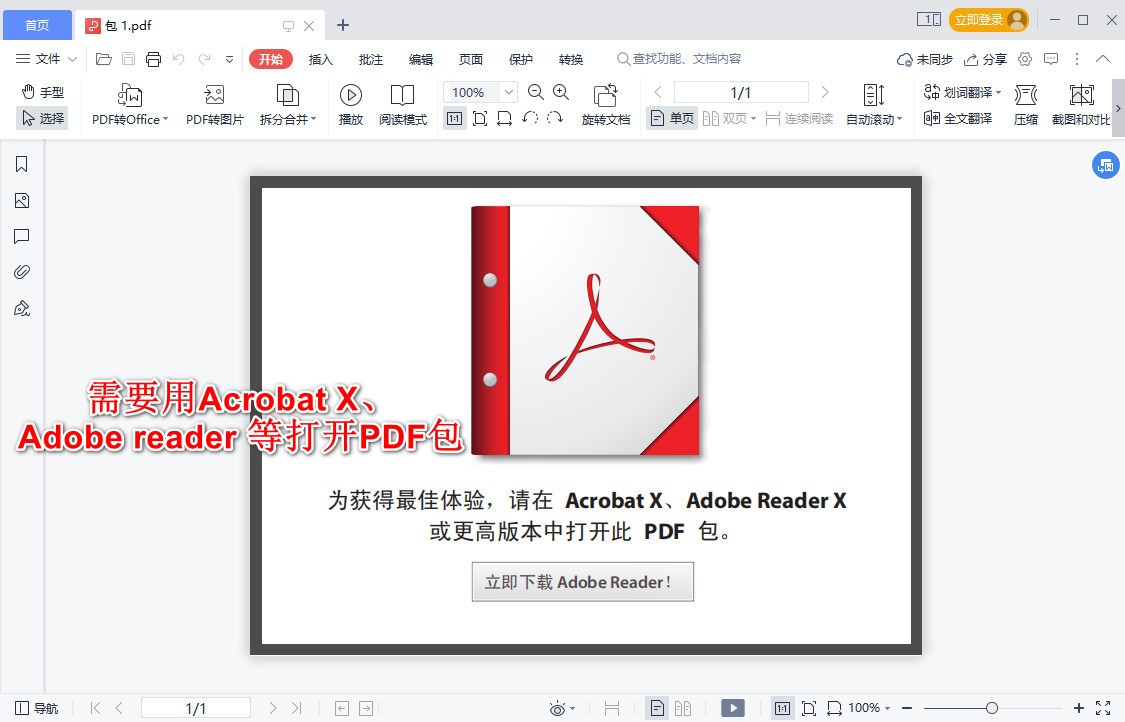Open the 截图和对比 screenshot compare tool
The height and width of the screenshot is (722, 1125).
coord(1081,104)
